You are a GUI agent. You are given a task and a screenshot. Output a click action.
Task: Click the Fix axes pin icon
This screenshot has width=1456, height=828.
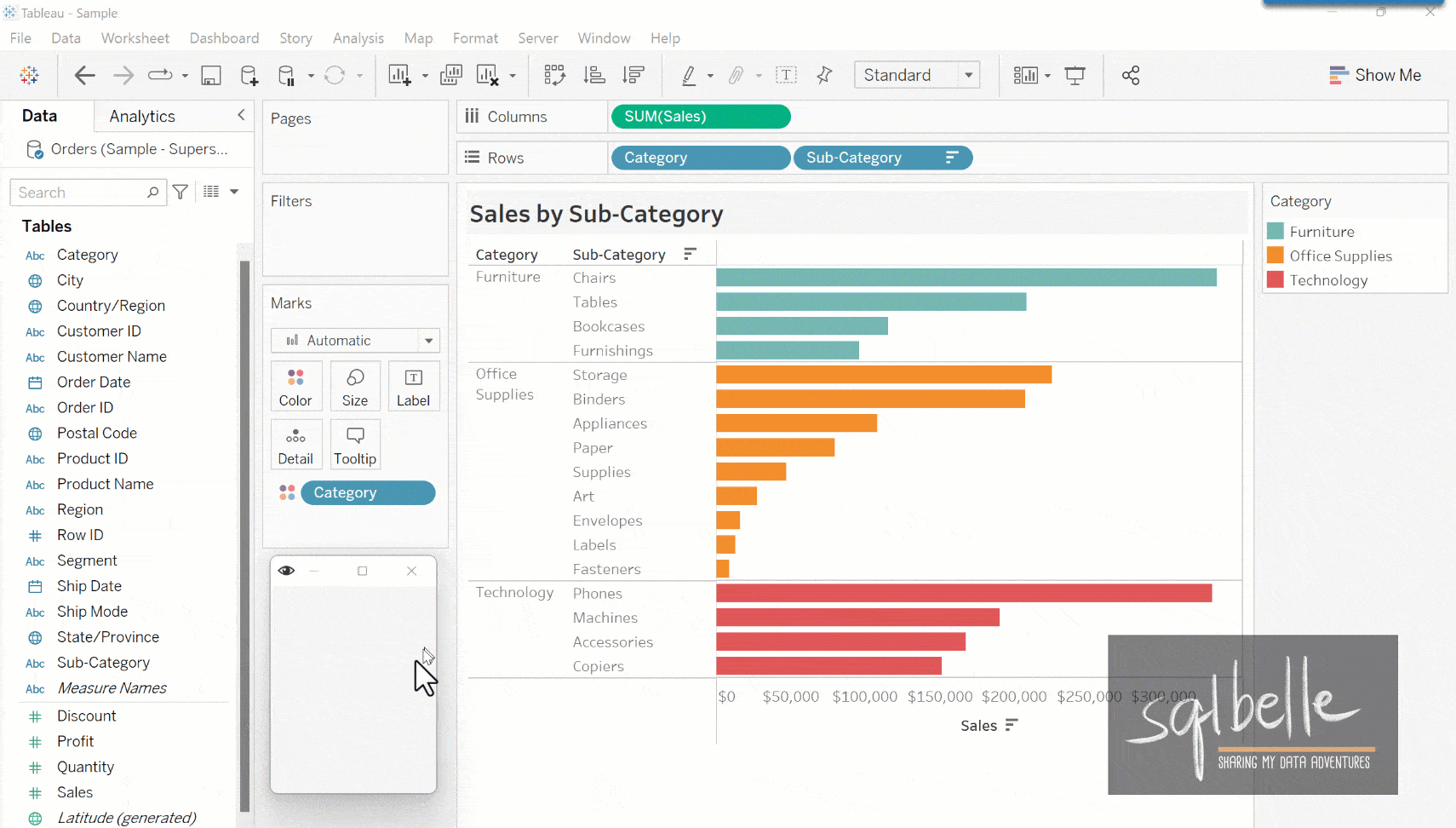[x=824, y=75]
